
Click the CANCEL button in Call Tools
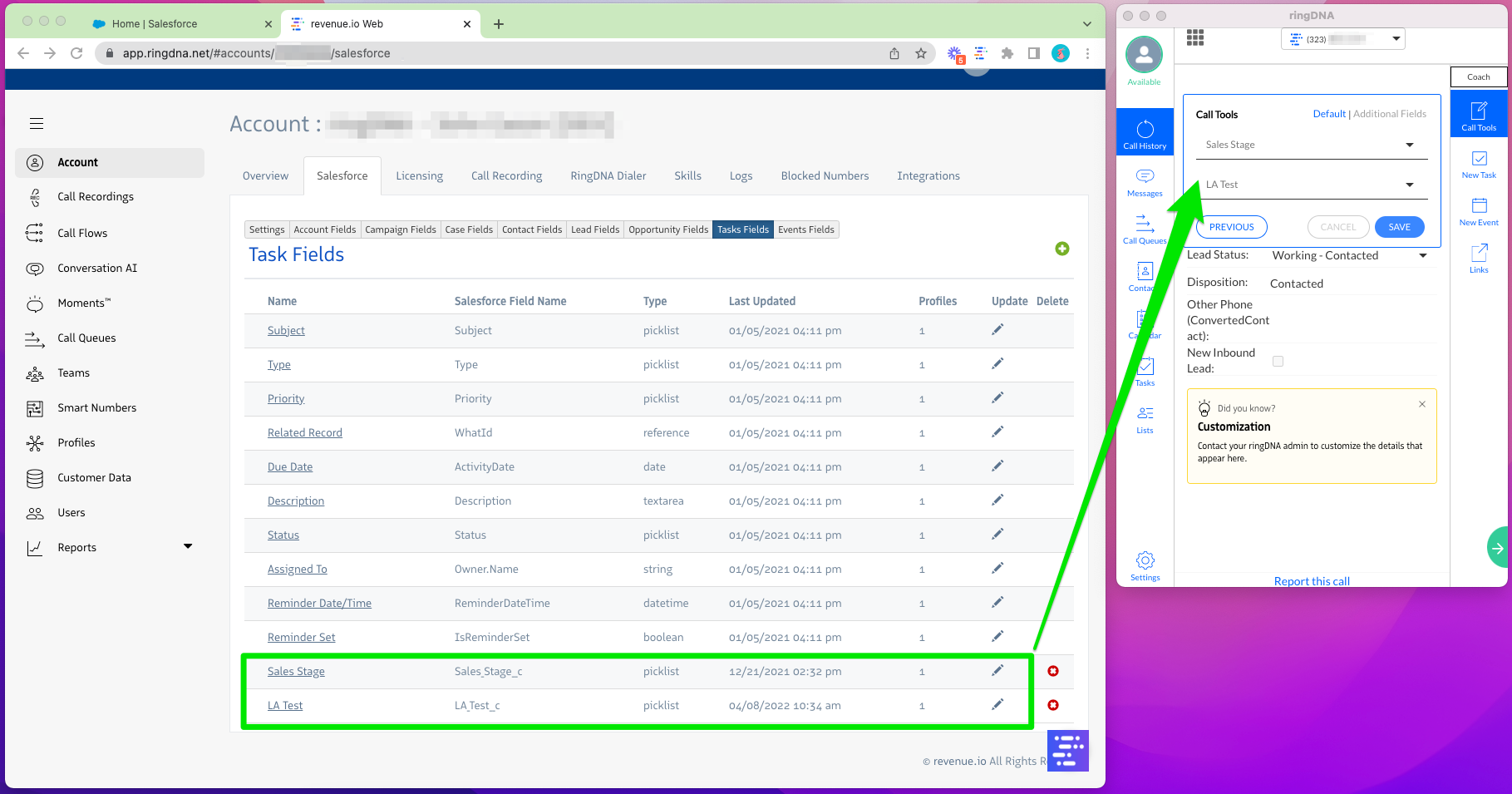pyautogui.click(x=1337, y=227)
